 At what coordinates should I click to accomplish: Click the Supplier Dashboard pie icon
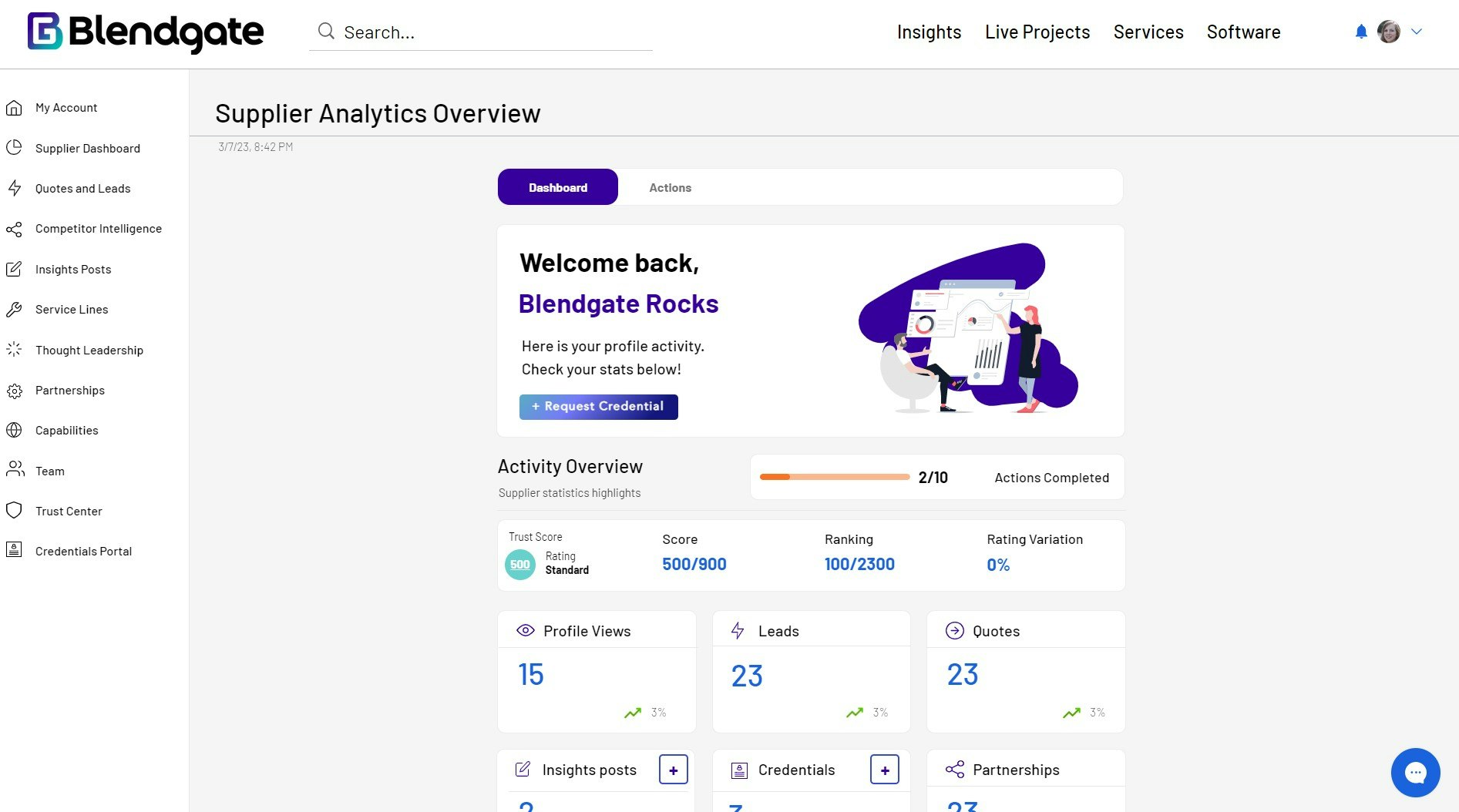pyautogui.click(x=14, y=148)
